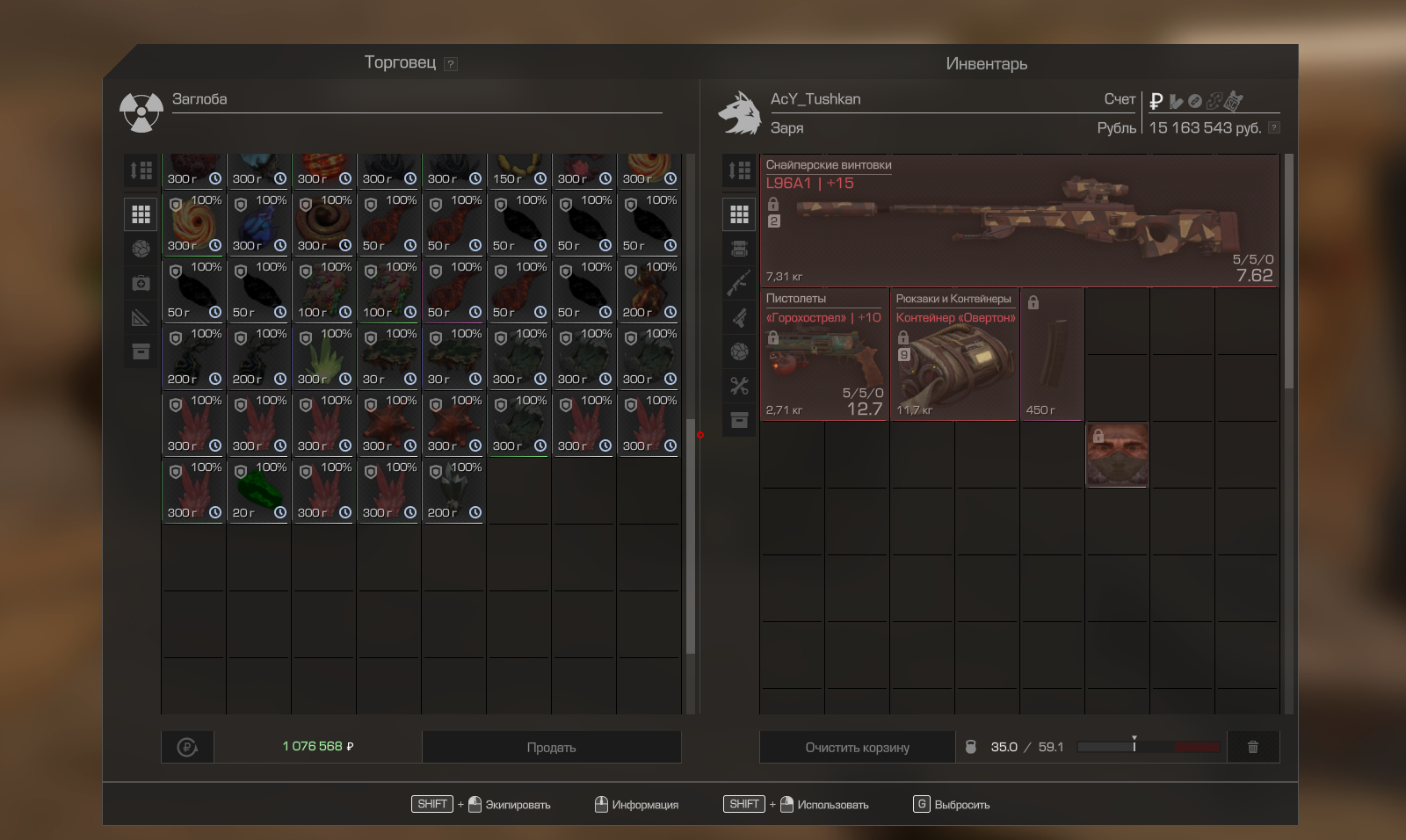1406x840 pixels.
Task: Click Очистить корзину button
Action: (x=858, y=747)
